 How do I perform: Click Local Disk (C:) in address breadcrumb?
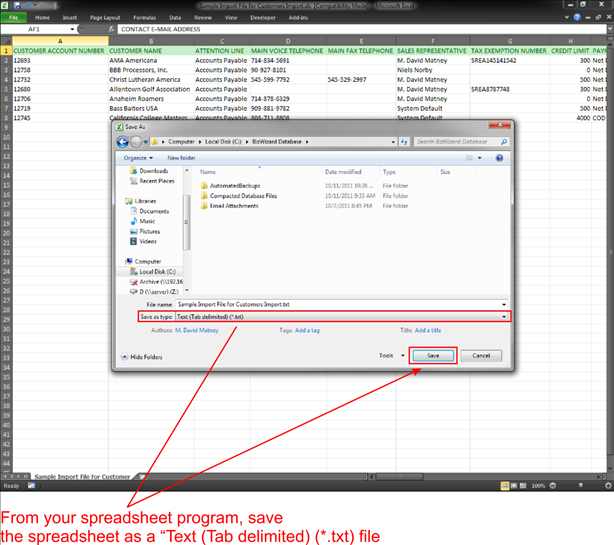[223, 142]
